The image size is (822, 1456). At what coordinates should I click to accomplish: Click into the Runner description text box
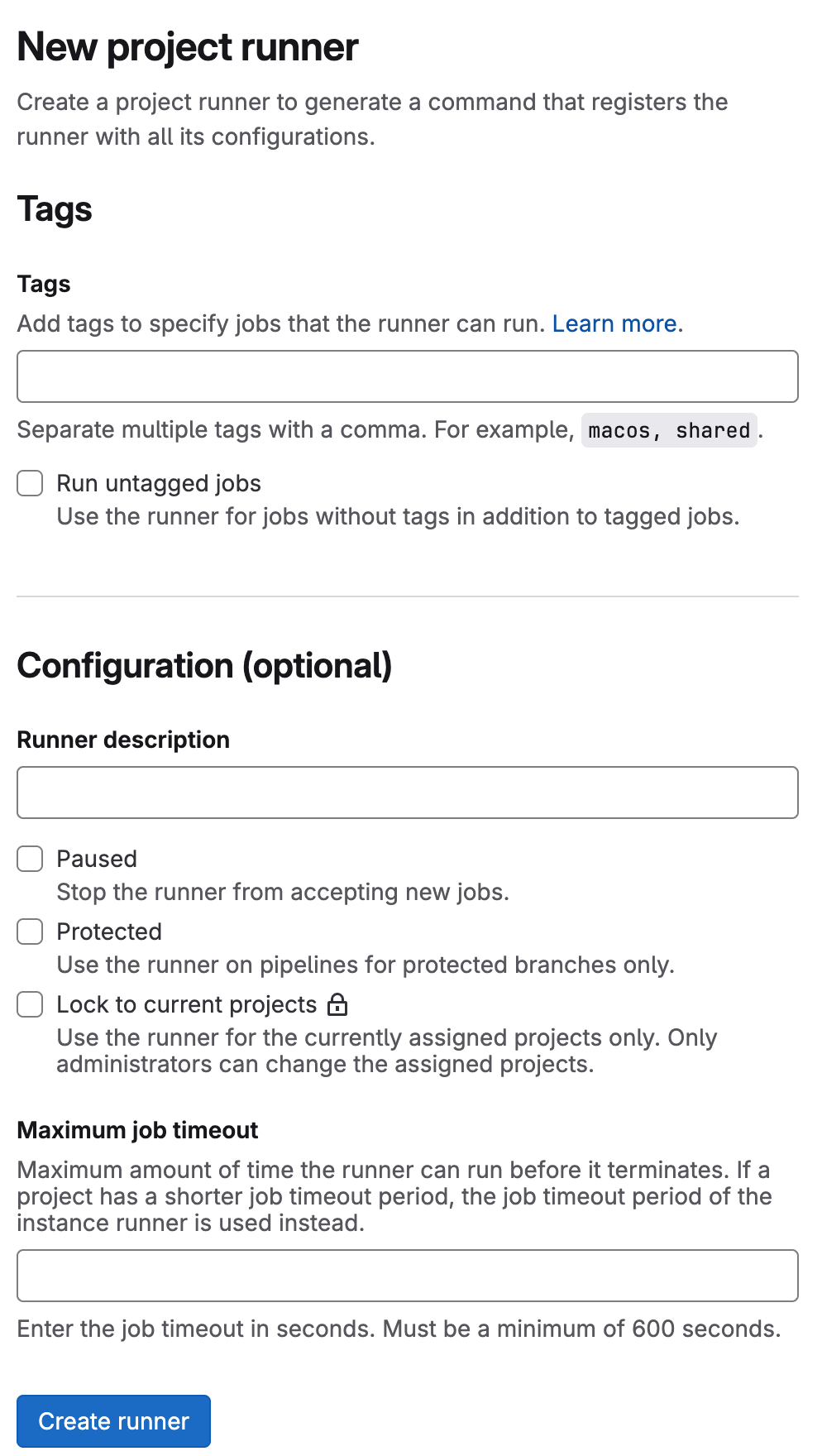pos(407,793)
